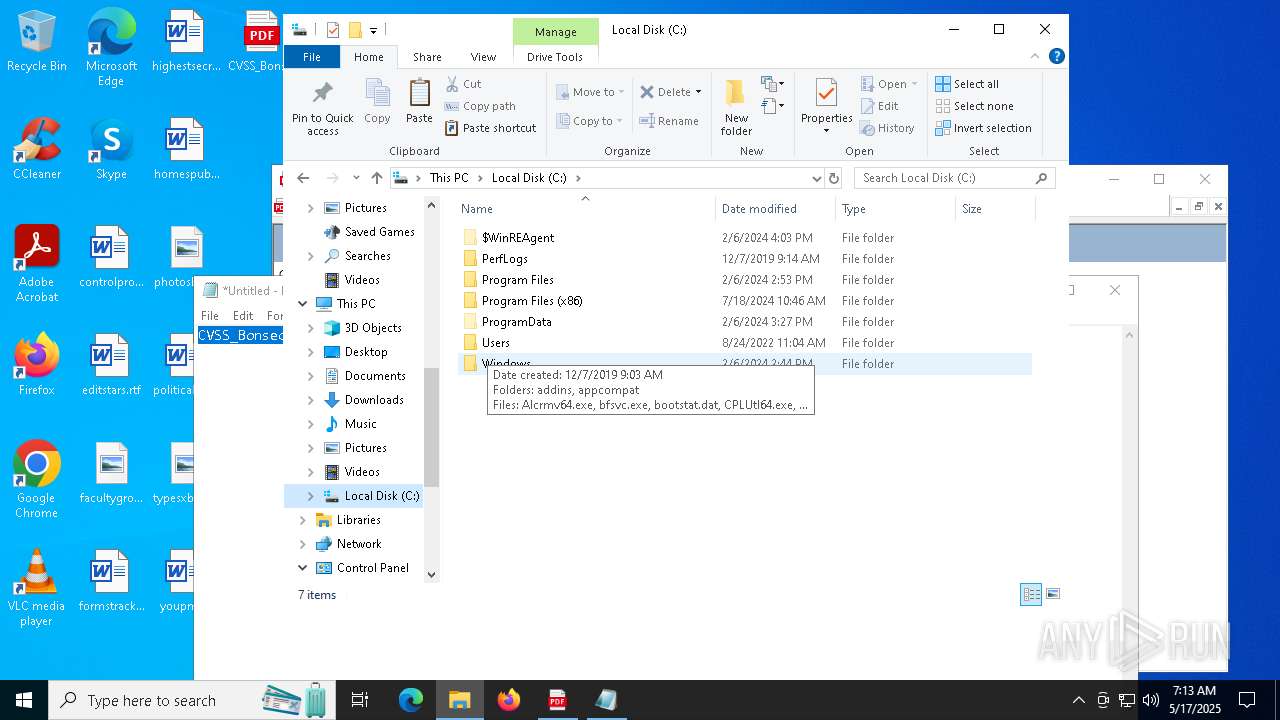1280x720 pixels.
Task: Click navigation pane scroll down arrow
Action: [x=432, y=575]
